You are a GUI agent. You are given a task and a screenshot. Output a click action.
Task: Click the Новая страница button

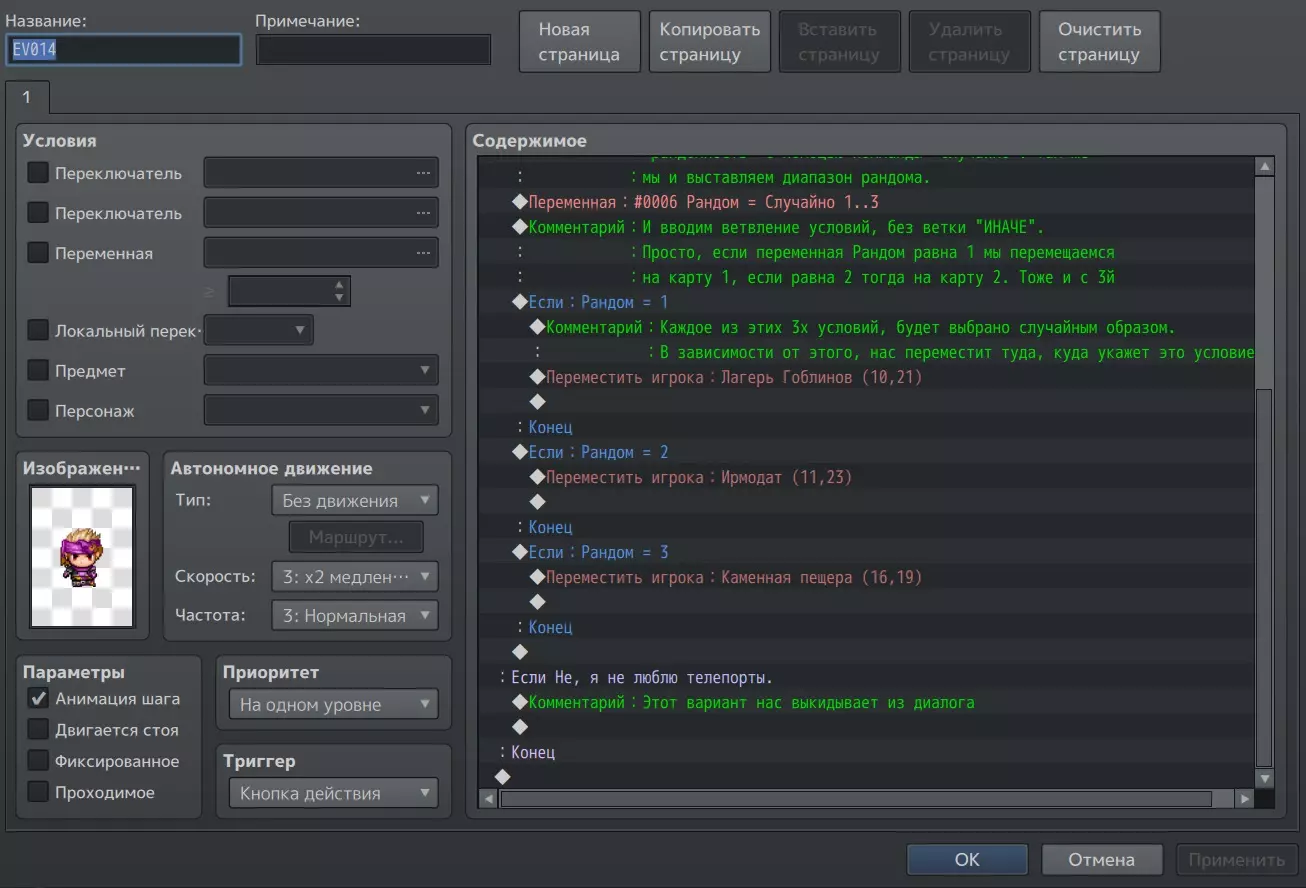(579, 42)
